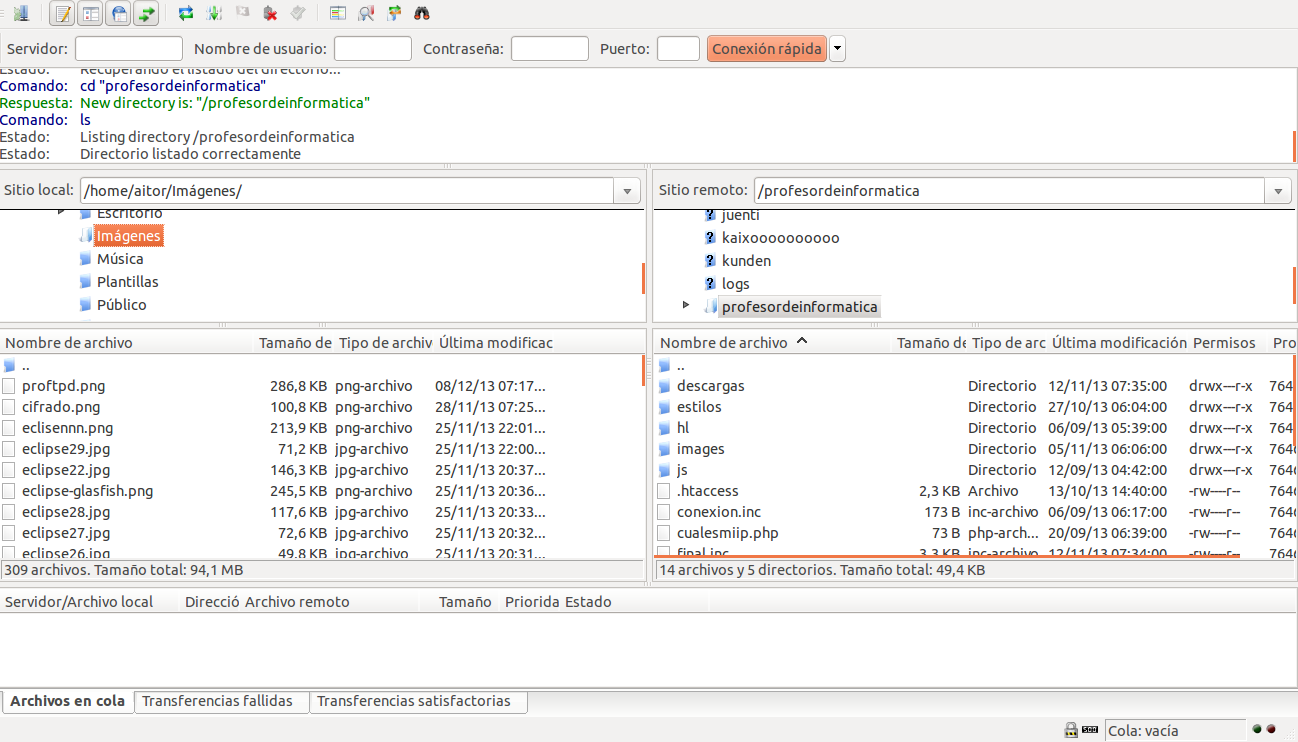Click the Servidor input field
Screen dimensions: 1298x742
pyautogui.click(x=128, y=49)
